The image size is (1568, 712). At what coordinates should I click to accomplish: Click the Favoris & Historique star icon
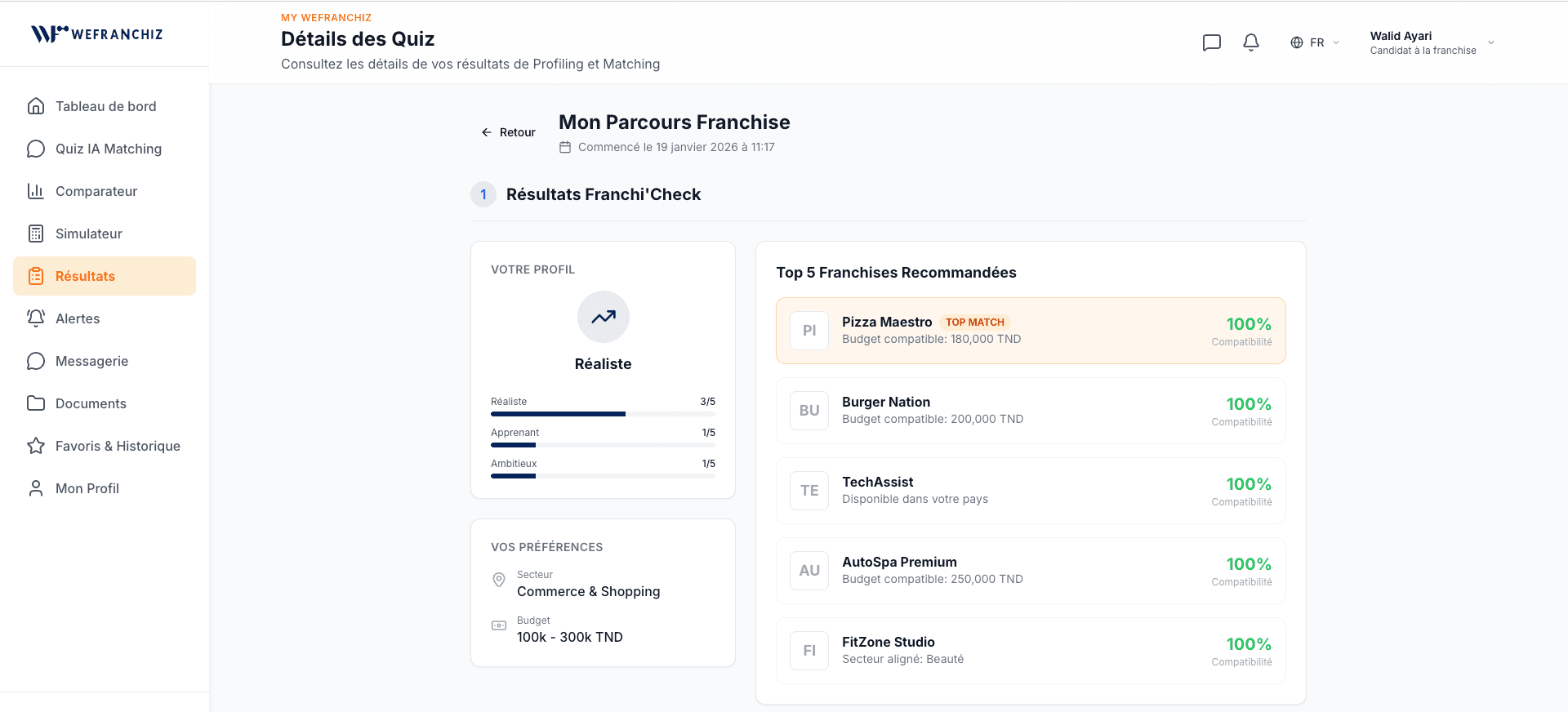pos(36,446)
